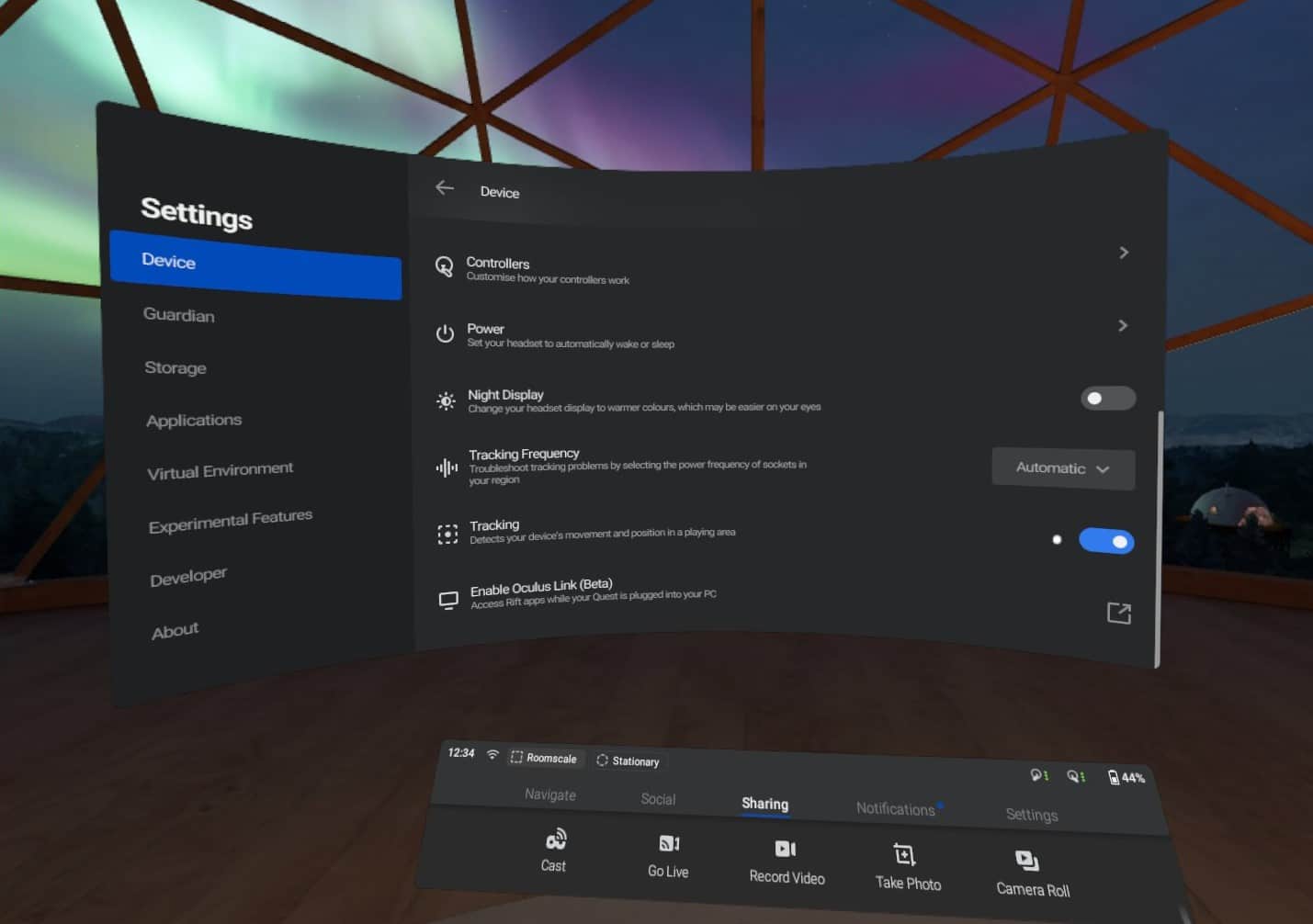Click the Go Live icon
Viewport: 1313px width, 924px height.
(668, 844)
